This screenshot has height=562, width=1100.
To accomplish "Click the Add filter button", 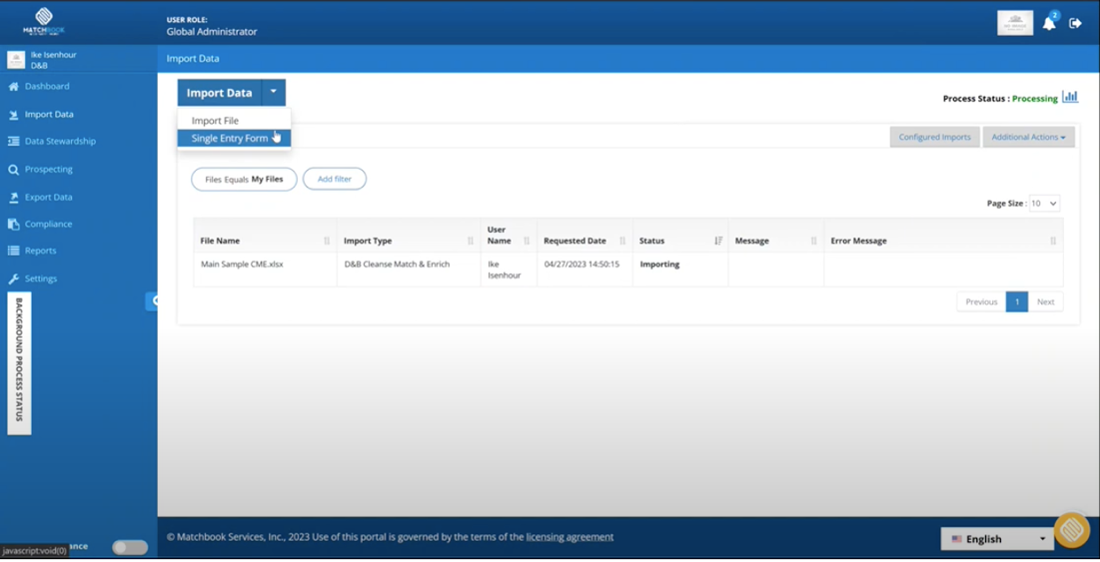I will 335,179.
